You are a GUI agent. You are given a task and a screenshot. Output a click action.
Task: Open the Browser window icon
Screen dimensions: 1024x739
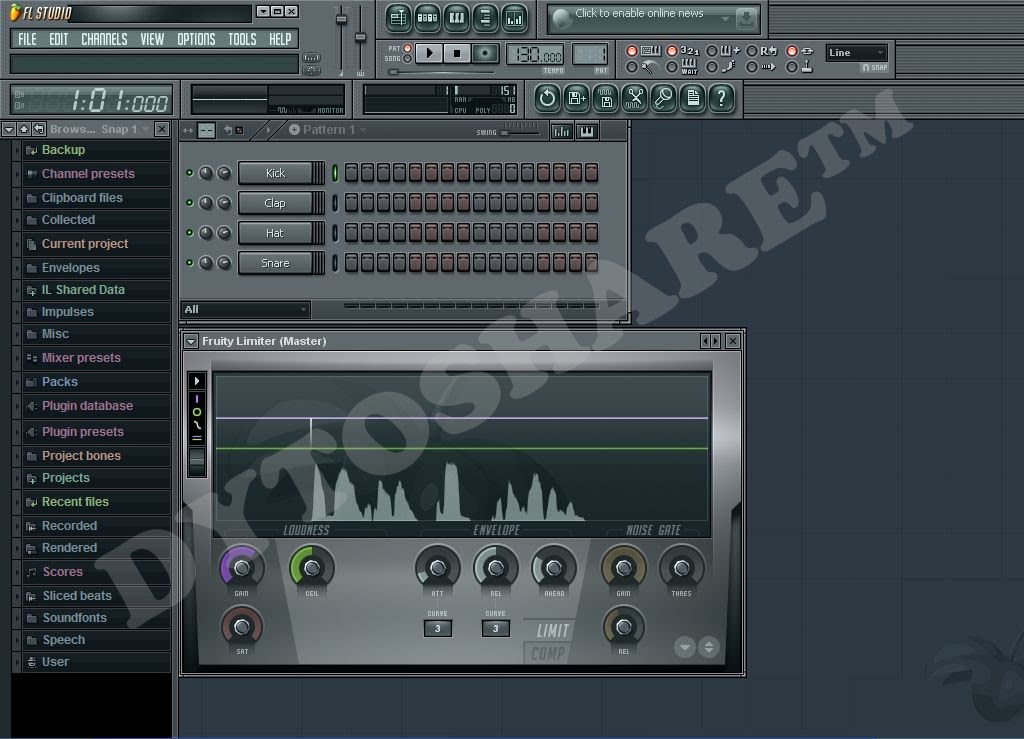pos(485,18)
